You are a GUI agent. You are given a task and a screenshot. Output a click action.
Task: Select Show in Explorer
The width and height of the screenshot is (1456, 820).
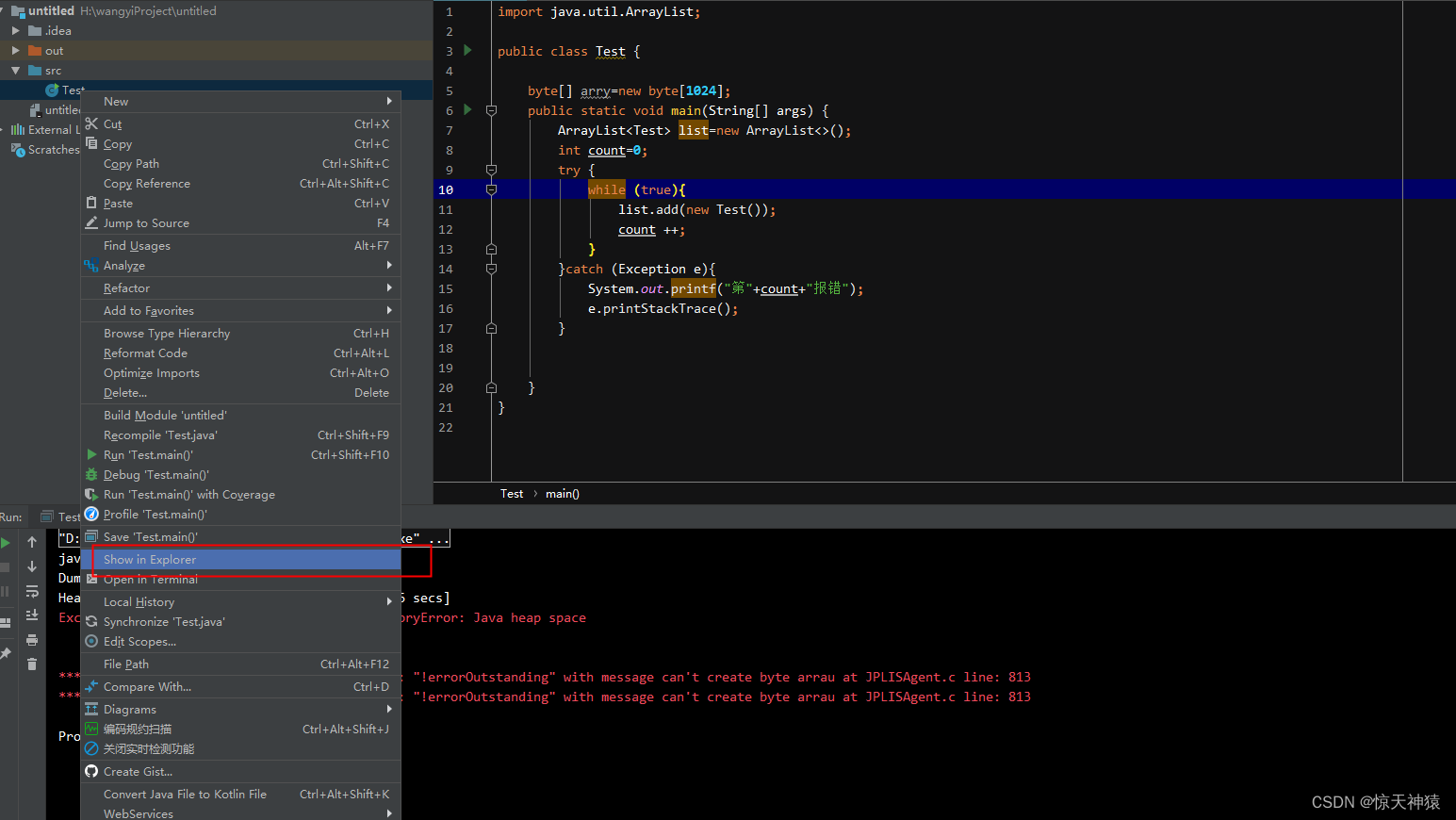pos(240,559)
